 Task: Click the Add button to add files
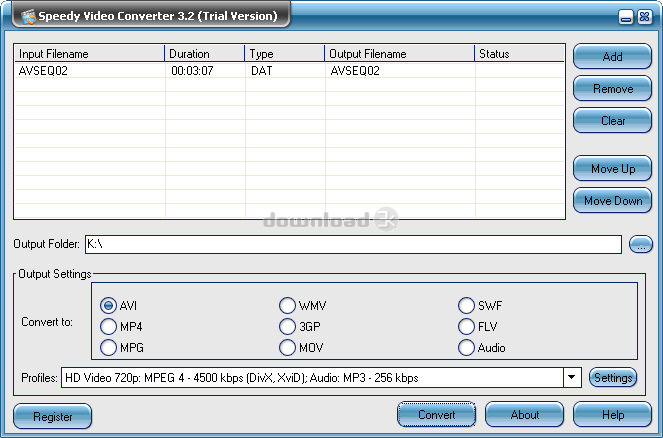[612, 57]
